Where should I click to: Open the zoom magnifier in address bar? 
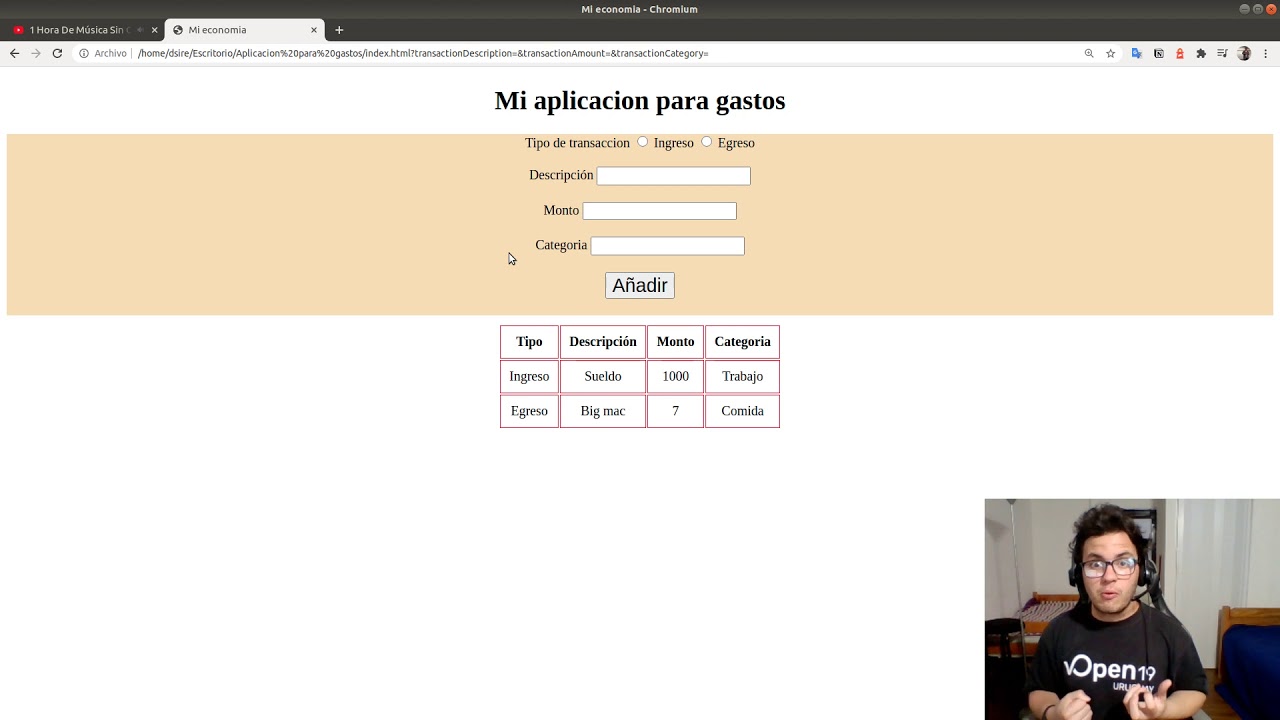click(x=1089, y=53)
